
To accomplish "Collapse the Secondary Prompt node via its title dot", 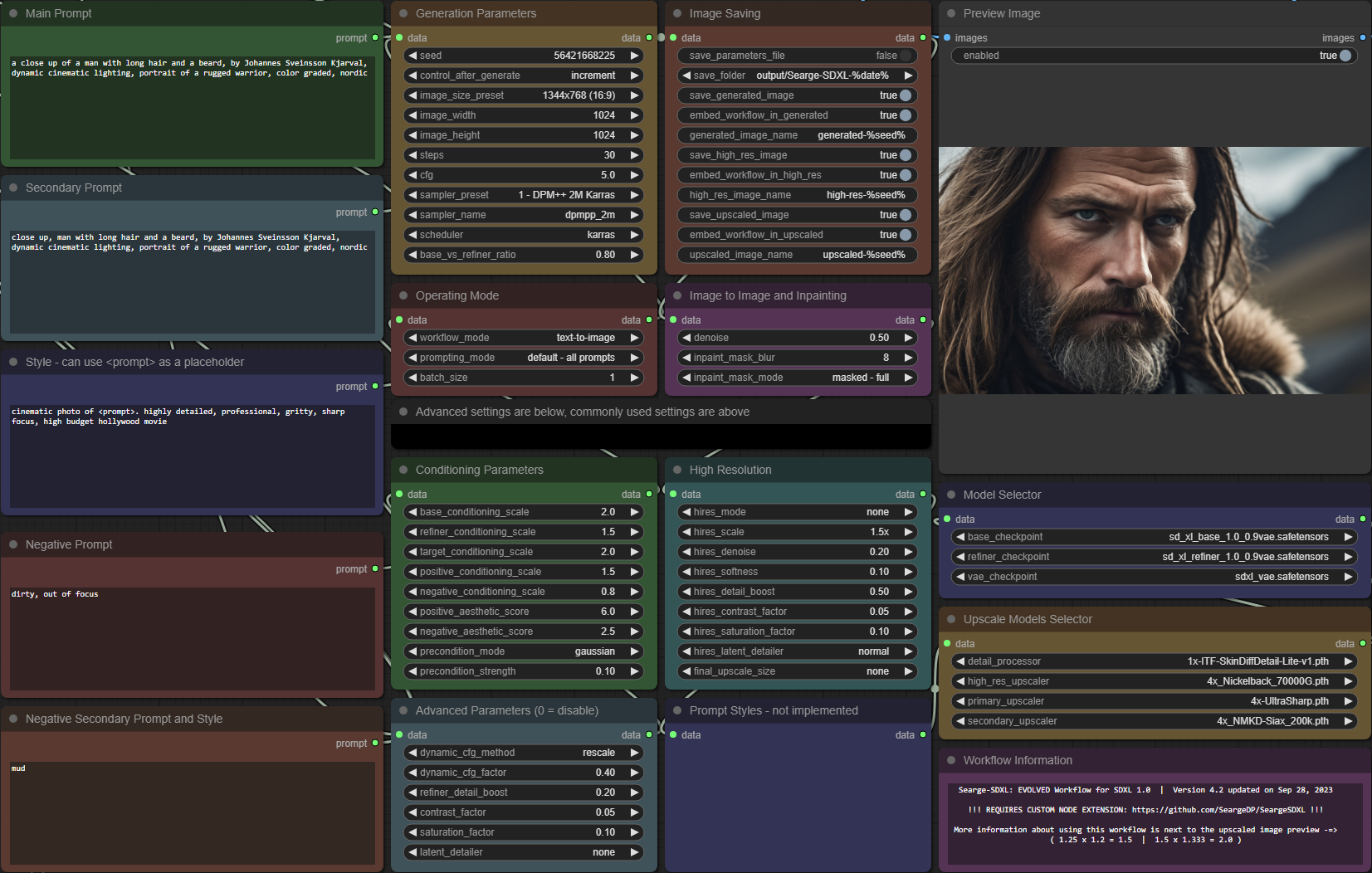I will point(13,188).
